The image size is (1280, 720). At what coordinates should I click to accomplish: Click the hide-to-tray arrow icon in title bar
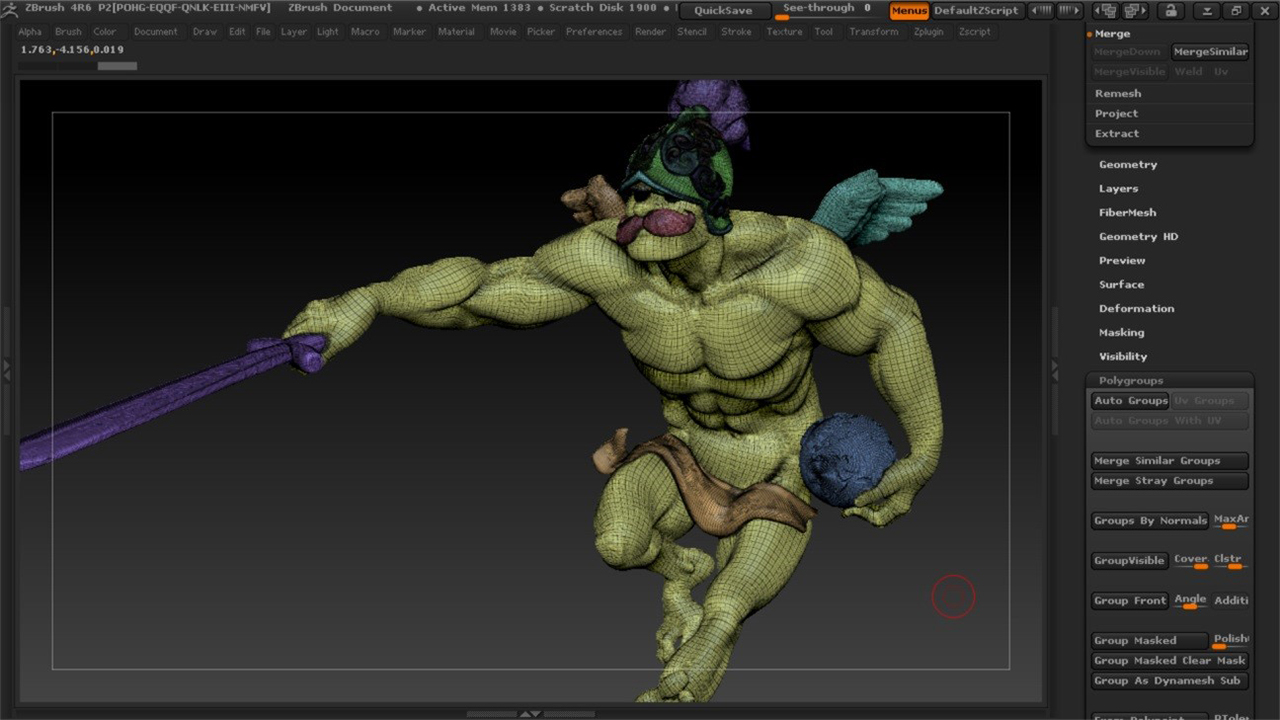click(x=1207, y=11)
